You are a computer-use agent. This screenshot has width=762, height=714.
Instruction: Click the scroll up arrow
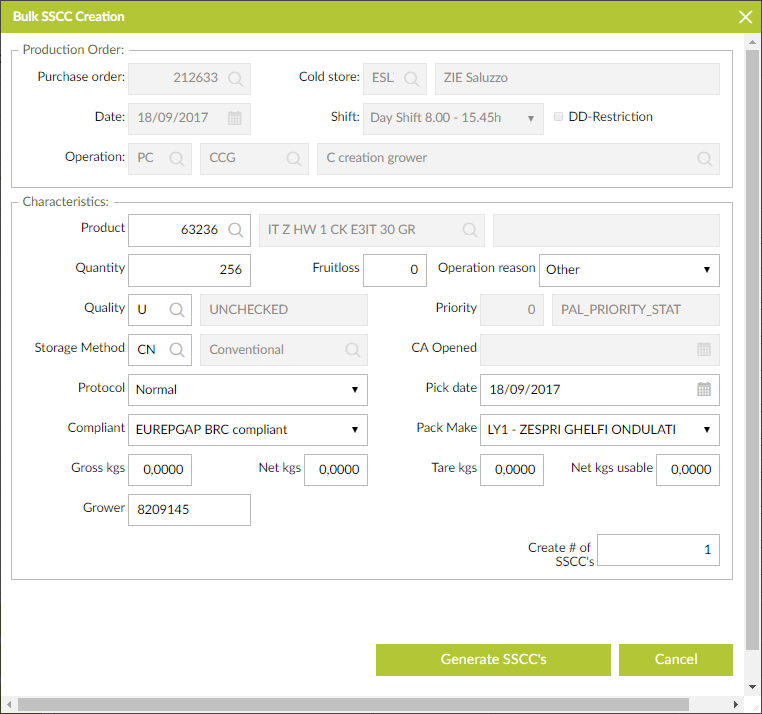pos(752,42)
